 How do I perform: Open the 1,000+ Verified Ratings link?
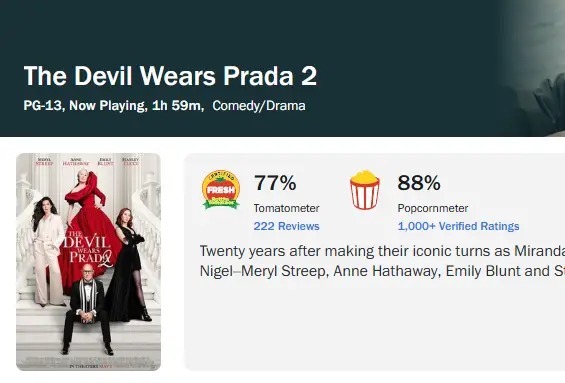pos(458,226)
